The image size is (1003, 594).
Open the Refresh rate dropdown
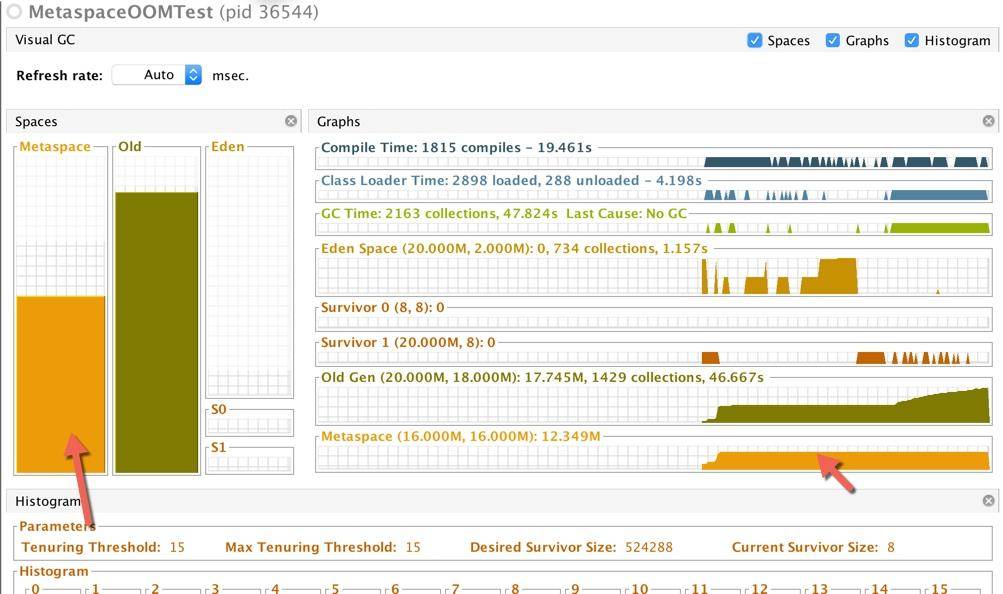tap(193, 75)
